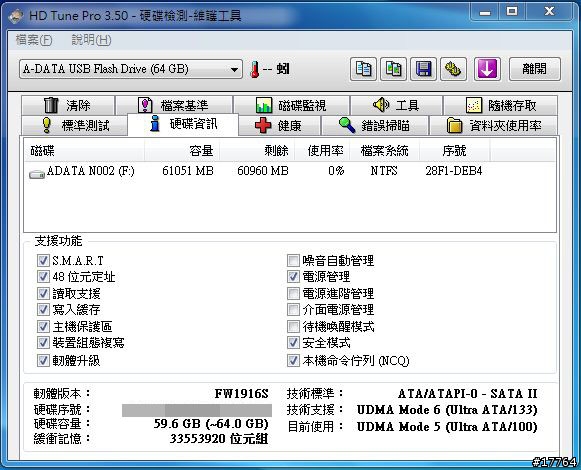Open the 檔案基準 (File Benchmark) tab
Image resolution: width=581 pixels, height=470 pixels.
click(x=174, y=105)
